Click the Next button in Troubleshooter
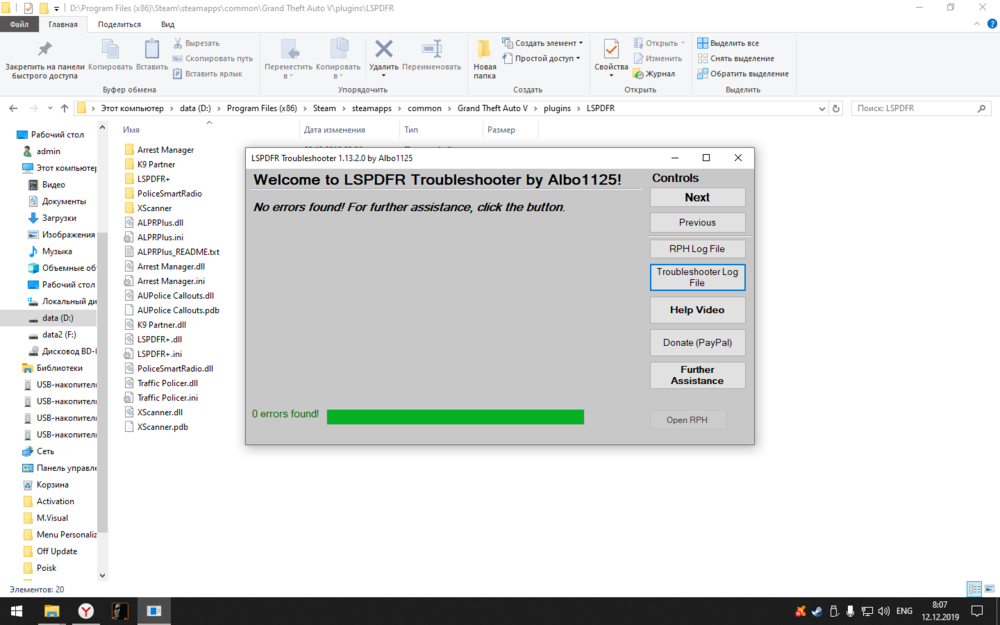This screenshot has height=625, width=1000. click(697, 198)
